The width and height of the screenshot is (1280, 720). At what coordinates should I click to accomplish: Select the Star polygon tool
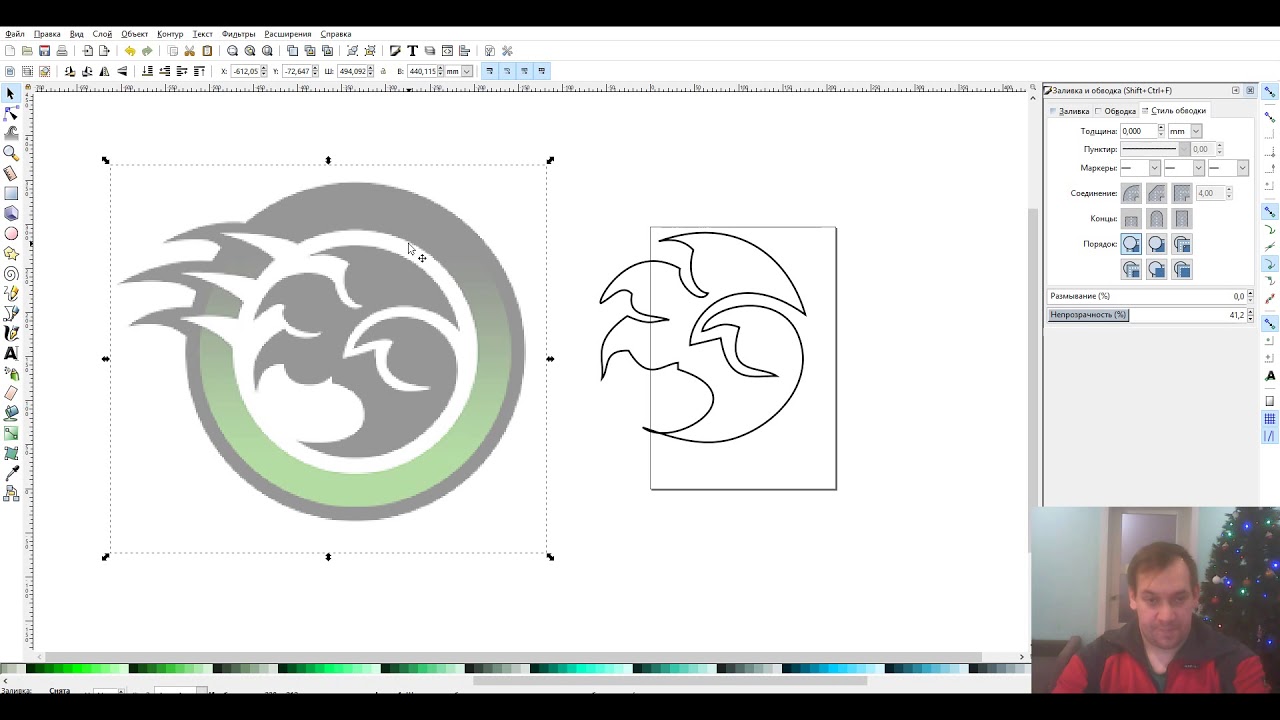coord(11,253)
